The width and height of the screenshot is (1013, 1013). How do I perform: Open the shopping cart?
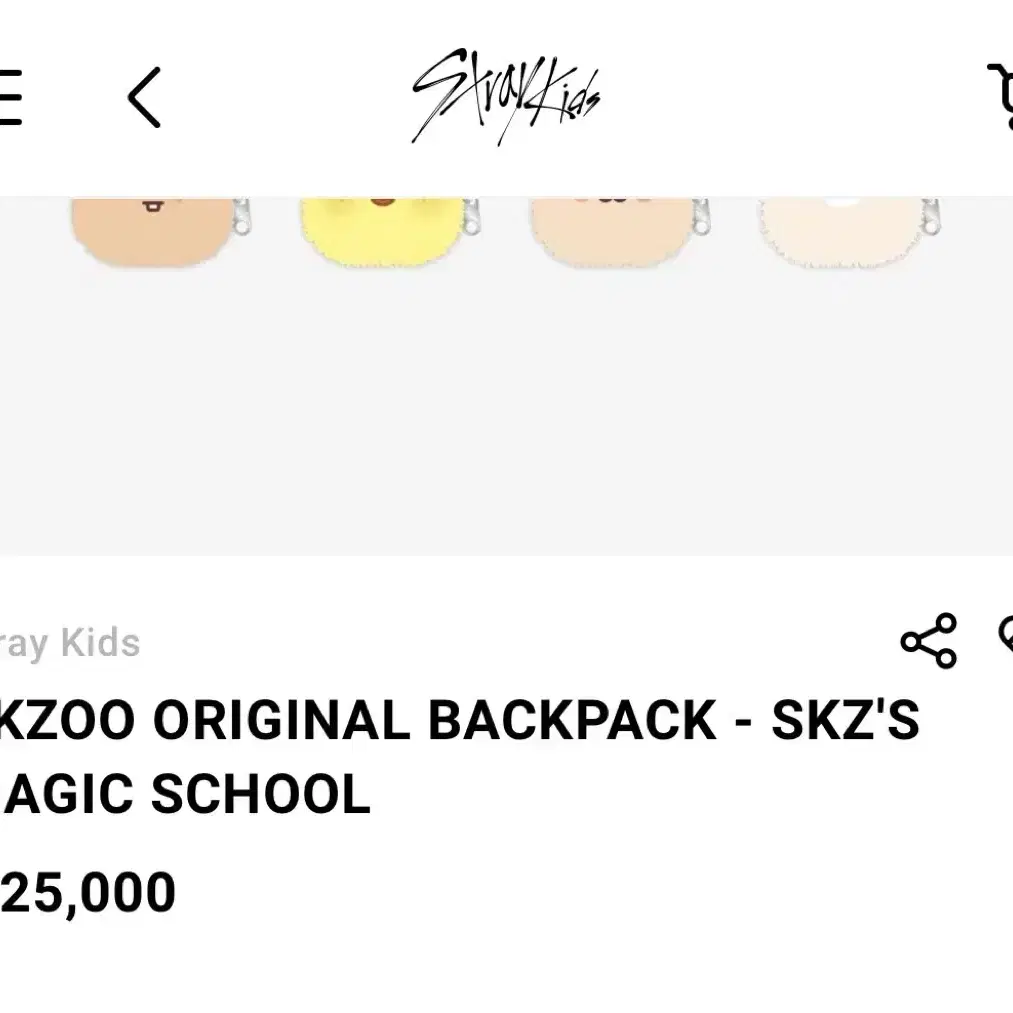click(x=1001, y=96)
